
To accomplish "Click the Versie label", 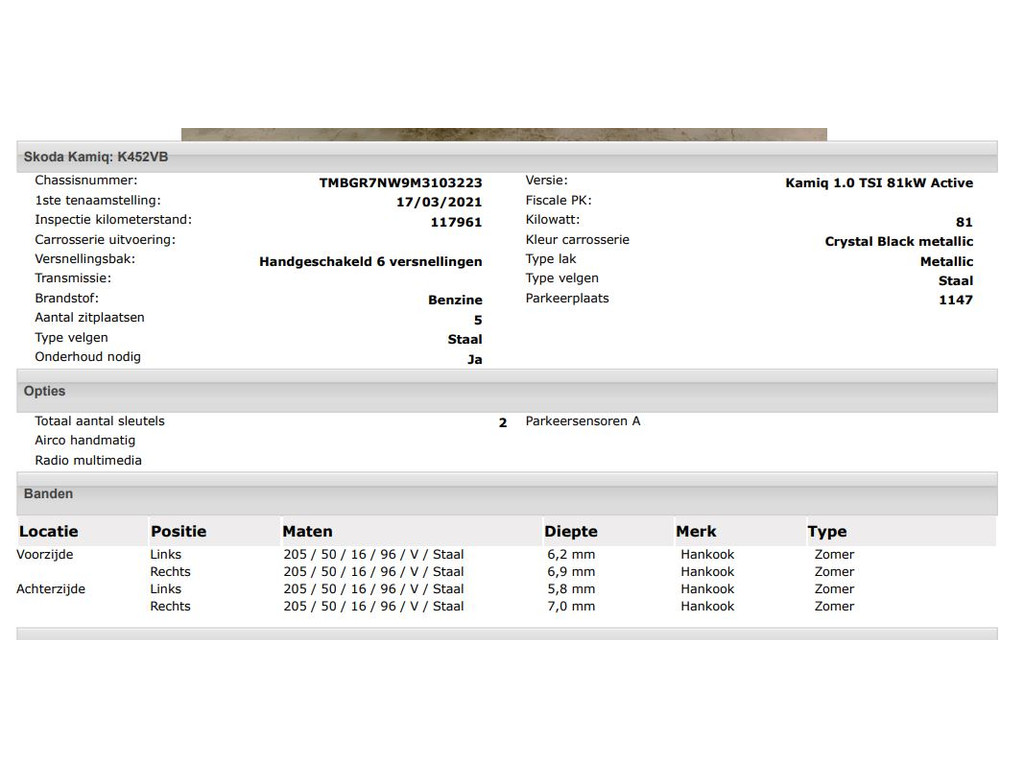I will point(547,180).
